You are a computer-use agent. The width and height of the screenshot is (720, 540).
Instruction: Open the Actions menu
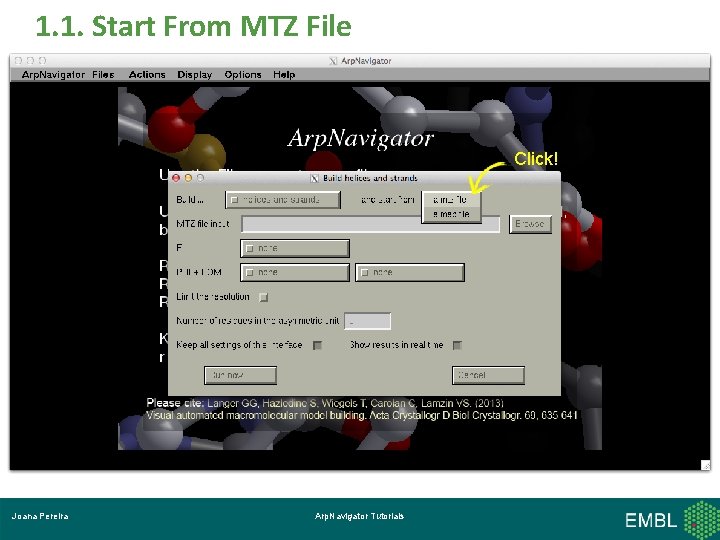coord(147,74)
